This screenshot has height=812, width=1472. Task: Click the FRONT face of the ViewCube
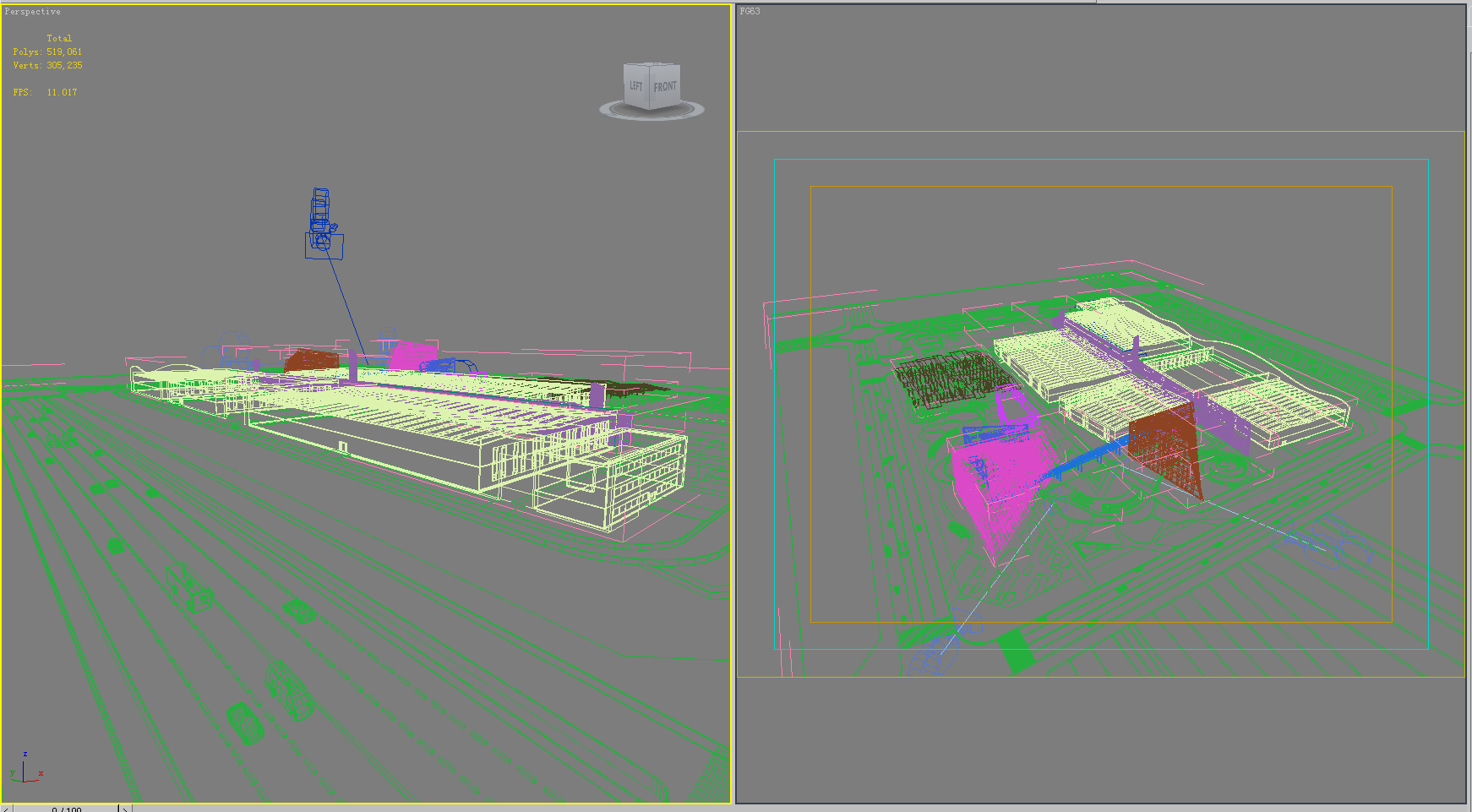[665, 86]
